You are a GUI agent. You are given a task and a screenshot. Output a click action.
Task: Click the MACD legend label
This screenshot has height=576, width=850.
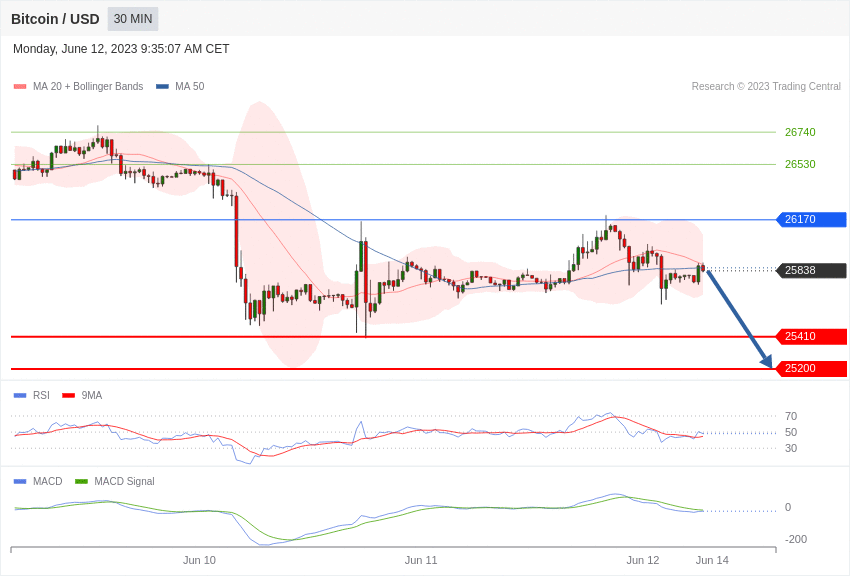click(x=48, y=481)
